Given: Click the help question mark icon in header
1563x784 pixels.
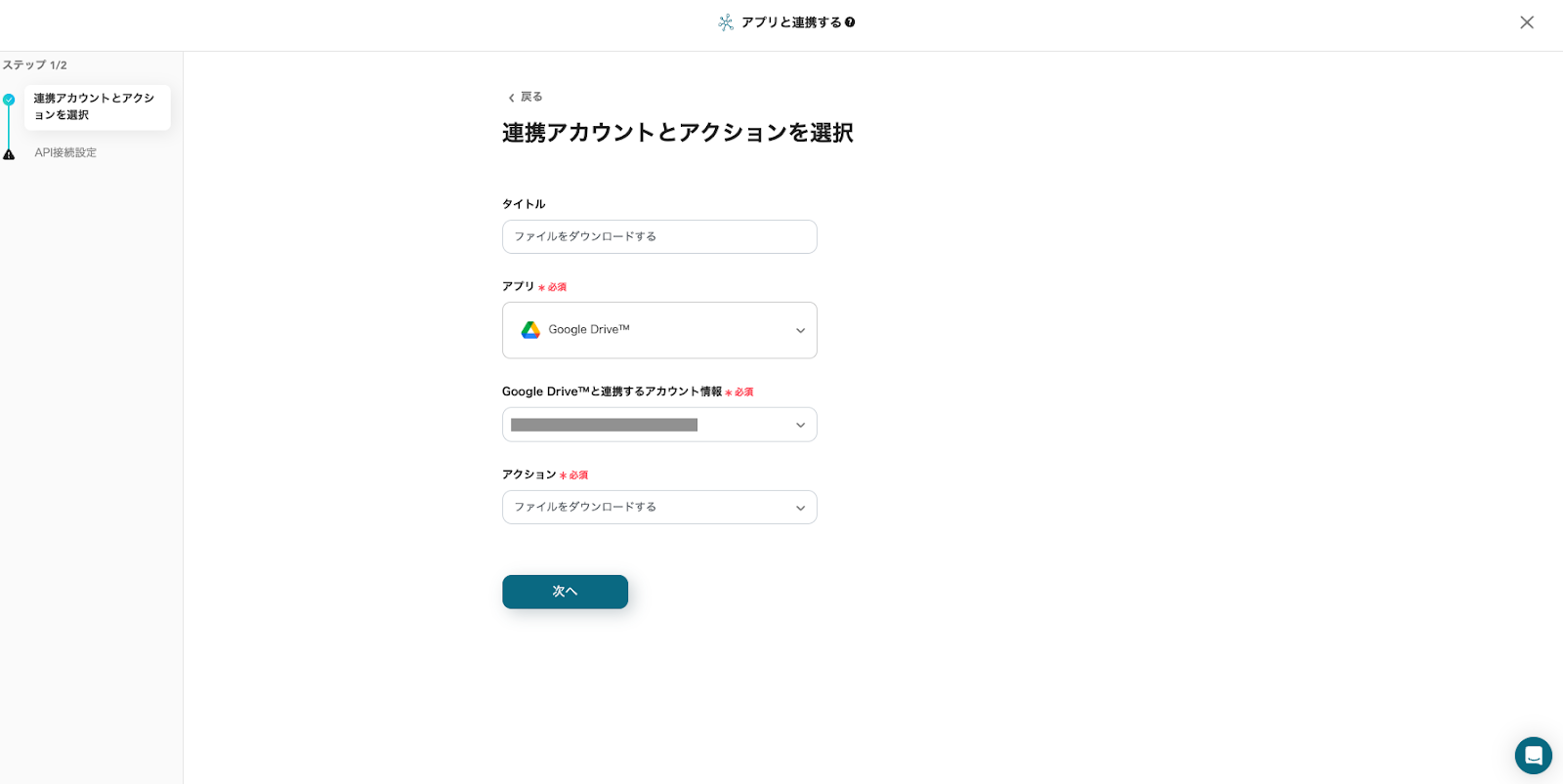Looking at the screenshot, I should 850,22.
